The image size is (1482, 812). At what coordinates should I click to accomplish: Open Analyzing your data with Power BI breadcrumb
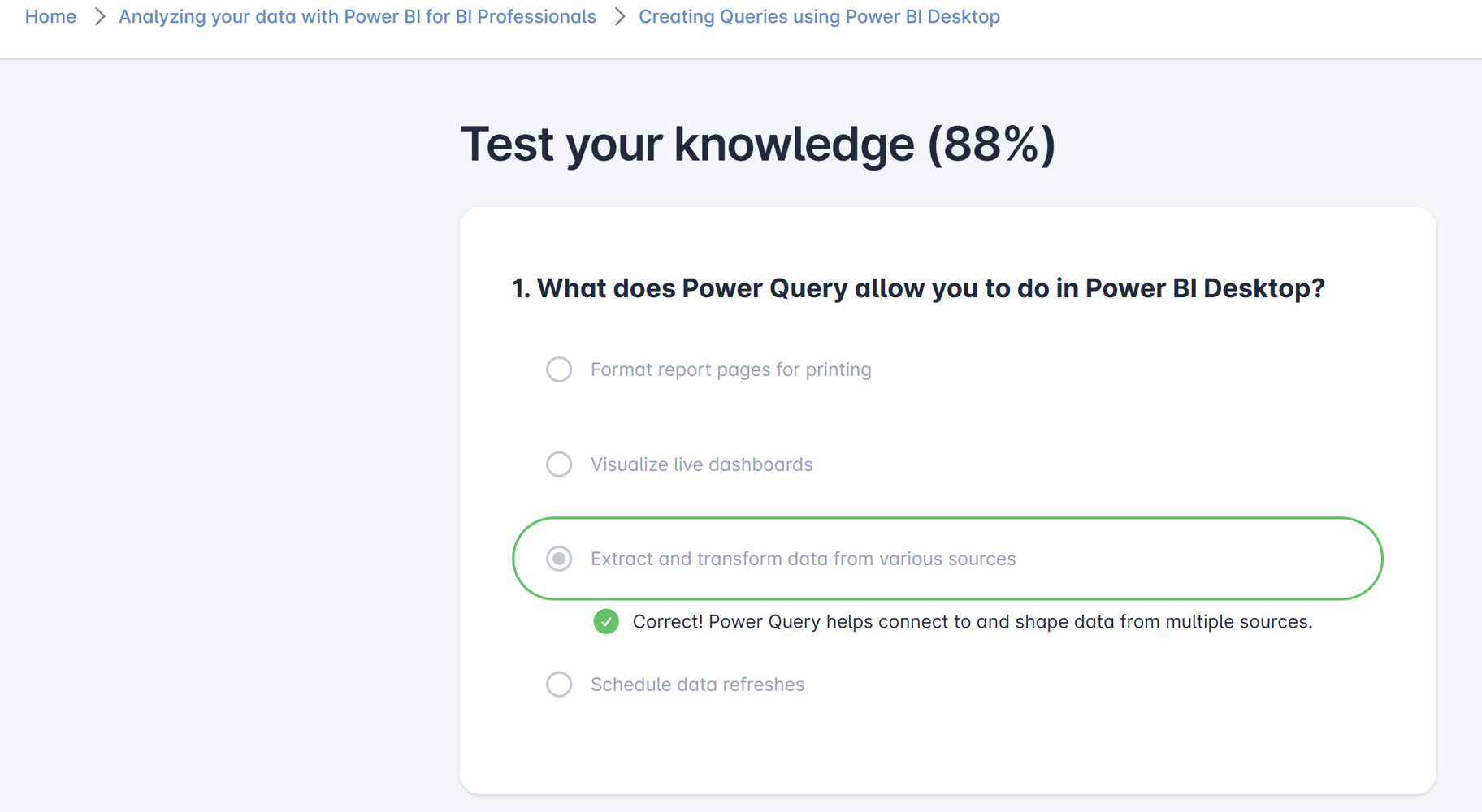click(357, 16)
